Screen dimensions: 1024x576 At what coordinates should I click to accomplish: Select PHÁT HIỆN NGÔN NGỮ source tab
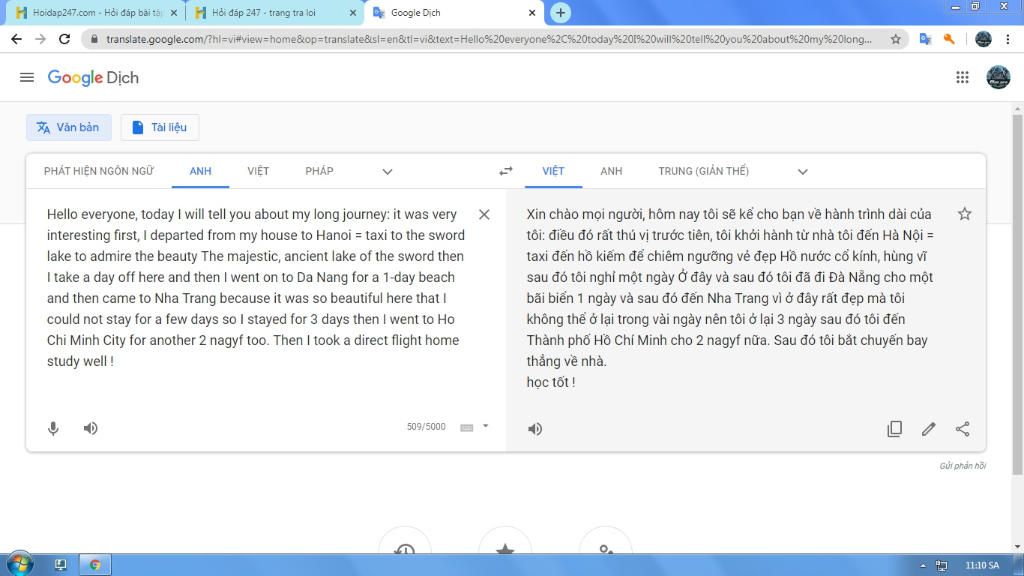99,171
